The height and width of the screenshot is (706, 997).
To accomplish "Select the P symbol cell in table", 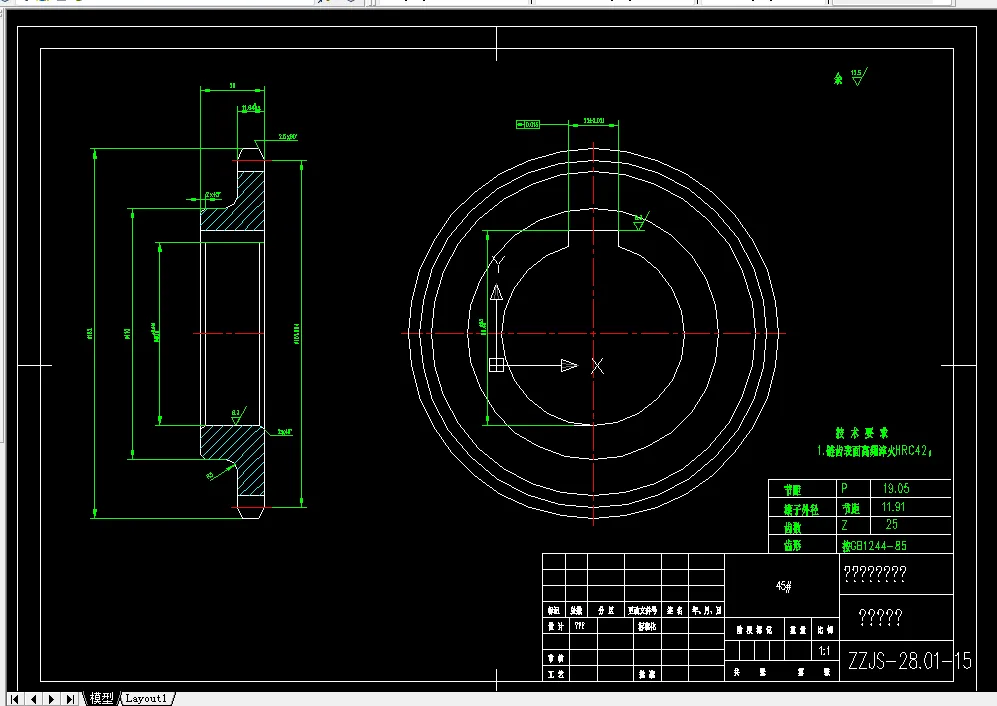I will (x=844, y=488).
